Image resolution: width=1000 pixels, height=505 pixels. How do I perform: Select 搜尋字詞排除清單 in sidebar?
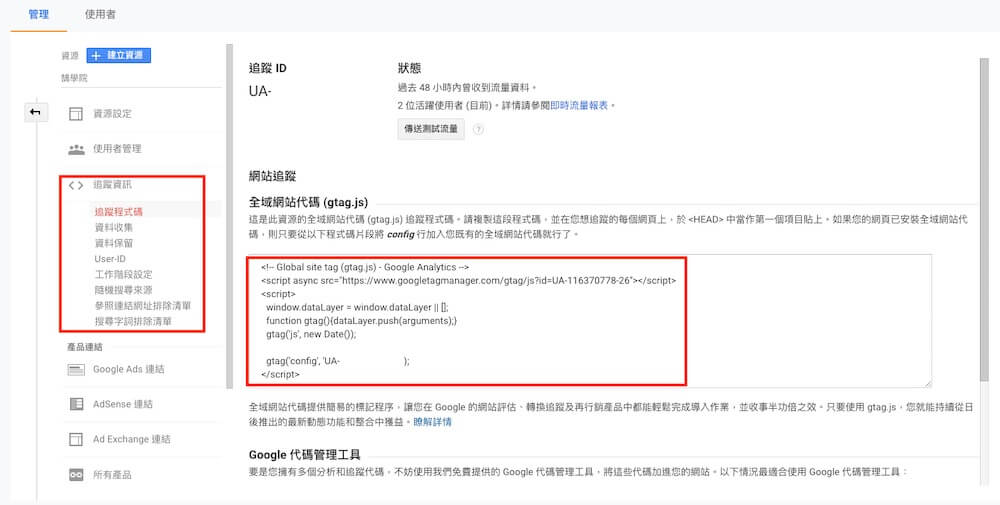pos(133,321)
